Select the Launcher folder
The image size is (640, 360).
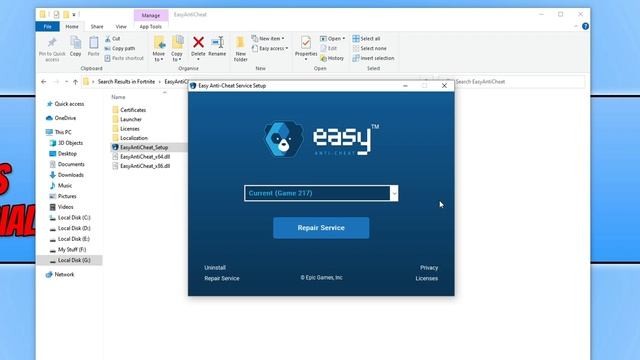[127, 119]
